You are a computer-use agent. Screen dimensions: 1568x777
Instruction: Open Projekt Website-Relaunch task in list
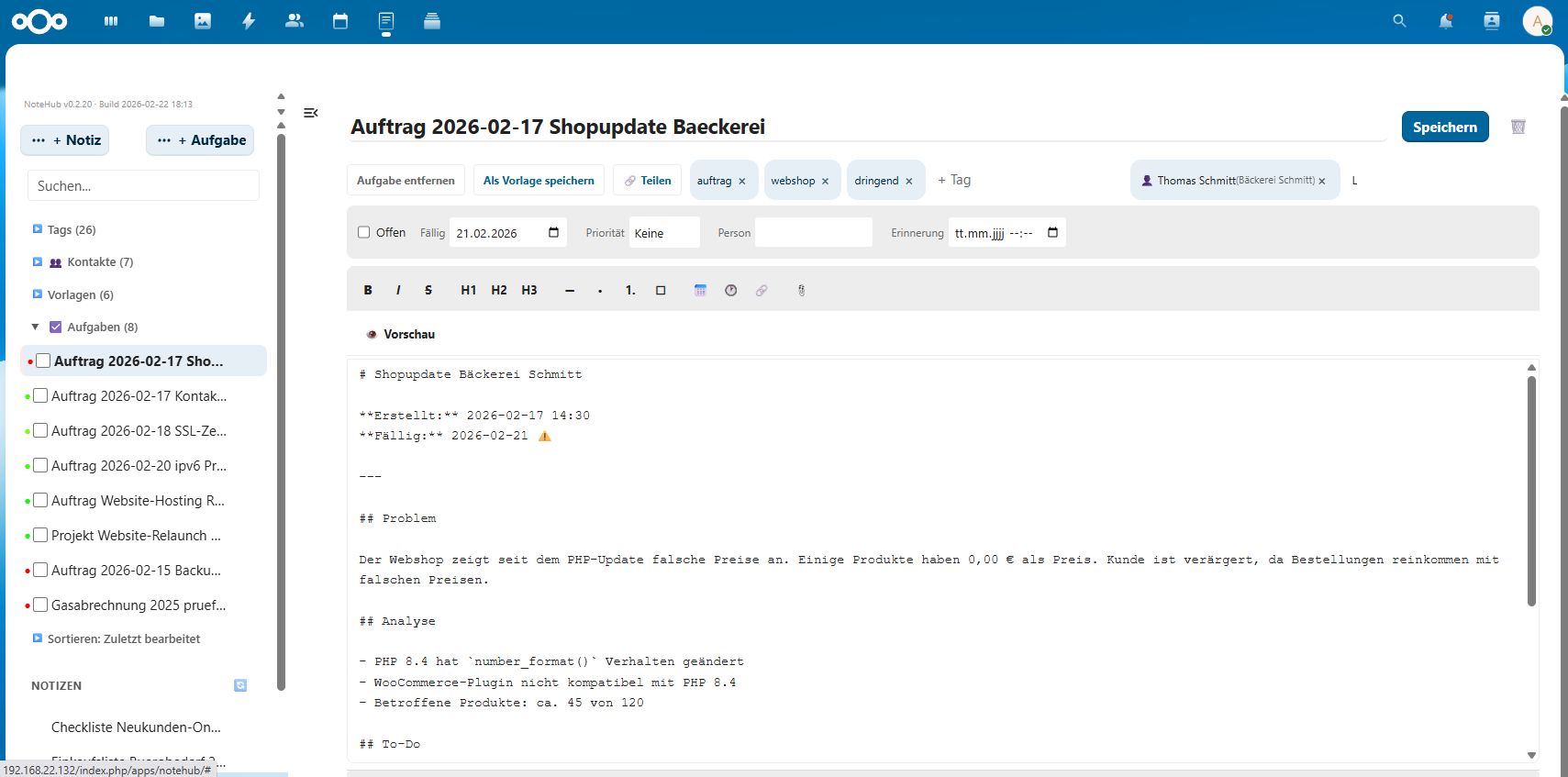click(x=136, y=536)
